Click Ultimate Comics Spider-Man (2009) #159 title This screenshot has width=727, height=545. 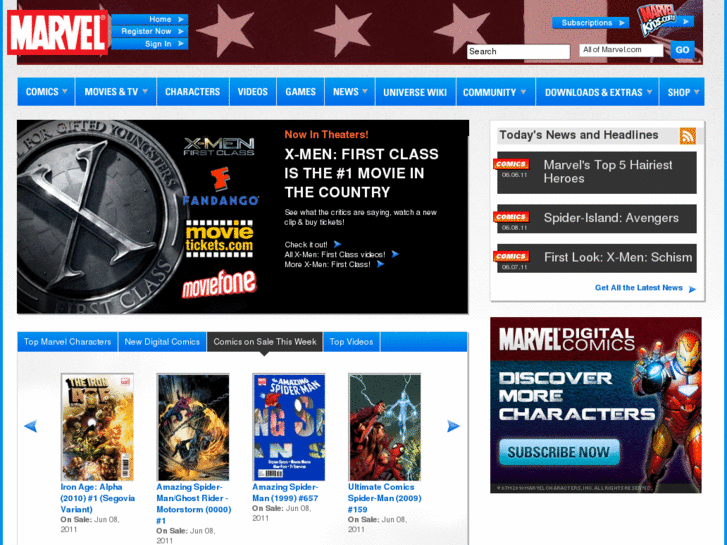(x=385, y=498)
